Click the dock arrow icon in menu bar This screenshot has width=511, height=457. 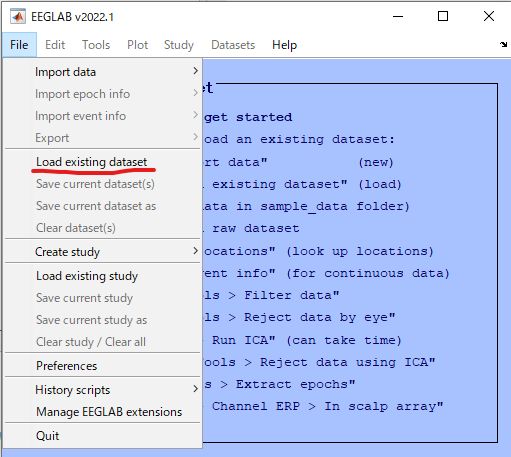(503, 44)
